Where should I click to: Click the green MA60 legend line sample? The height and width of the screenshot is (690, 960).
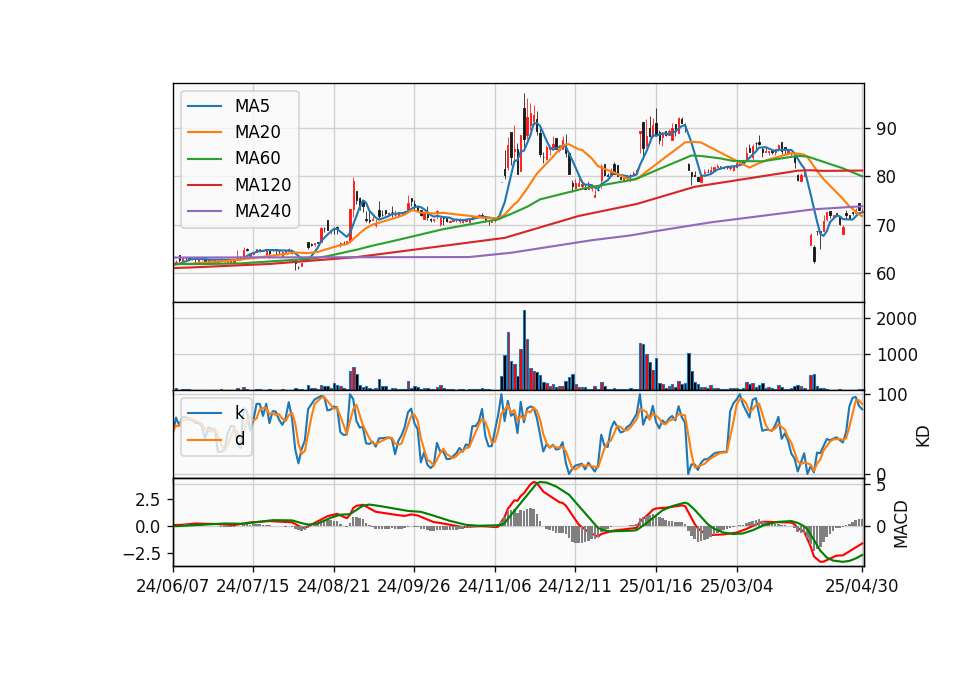[204, 159]
